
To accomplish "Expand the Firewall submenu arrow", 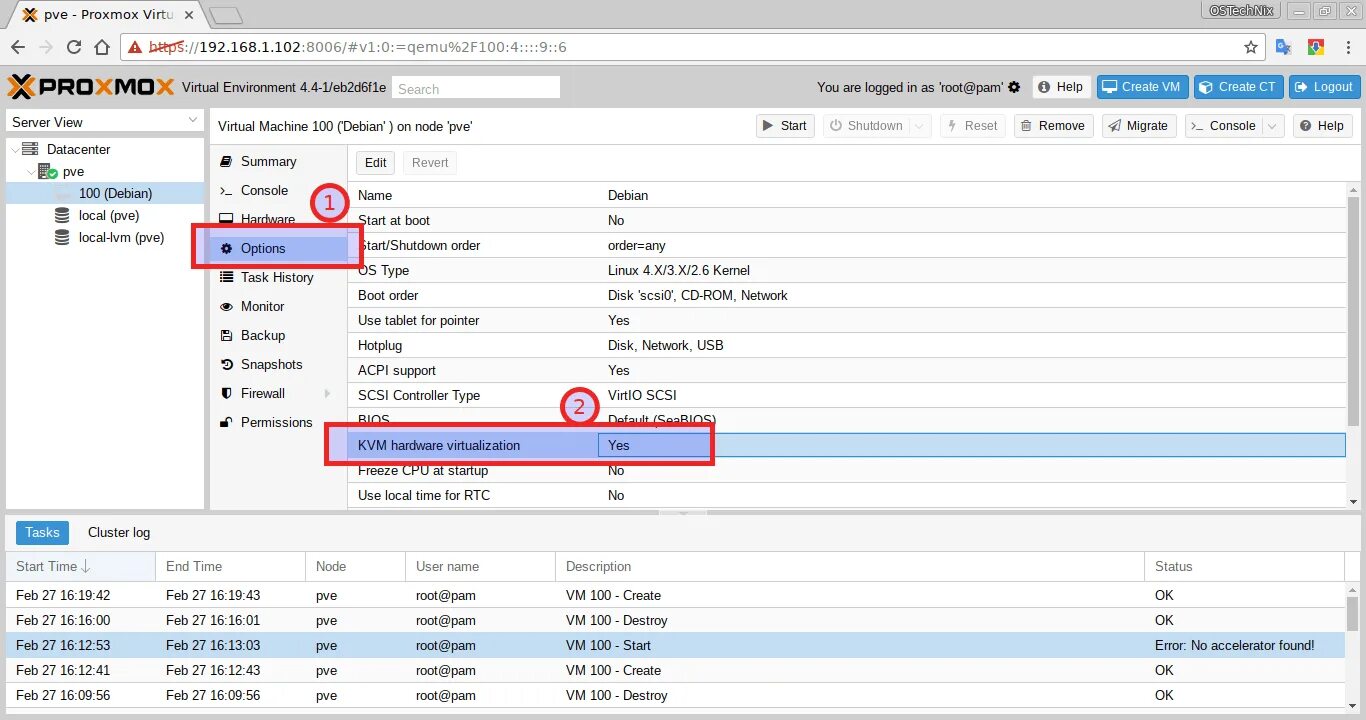I will pos(327,393).
